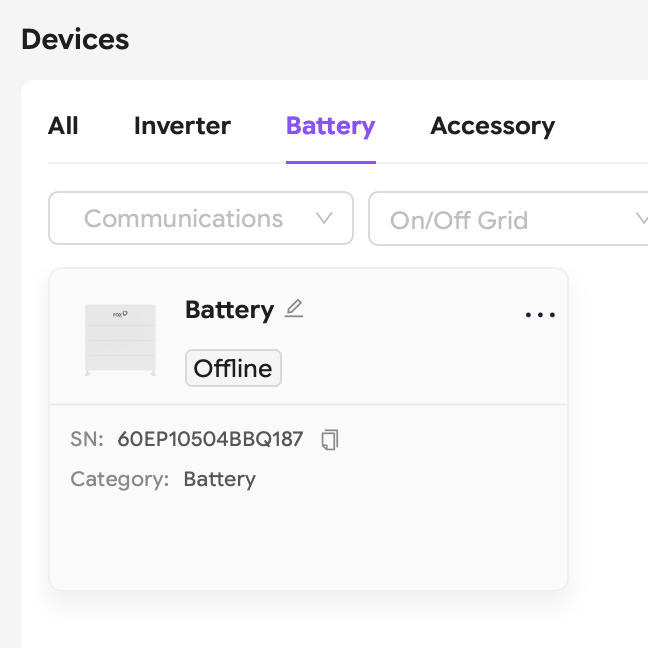This screenshot has height=648, width=648.
Task: Click the Devices page heading
Action: pos(75,40)
